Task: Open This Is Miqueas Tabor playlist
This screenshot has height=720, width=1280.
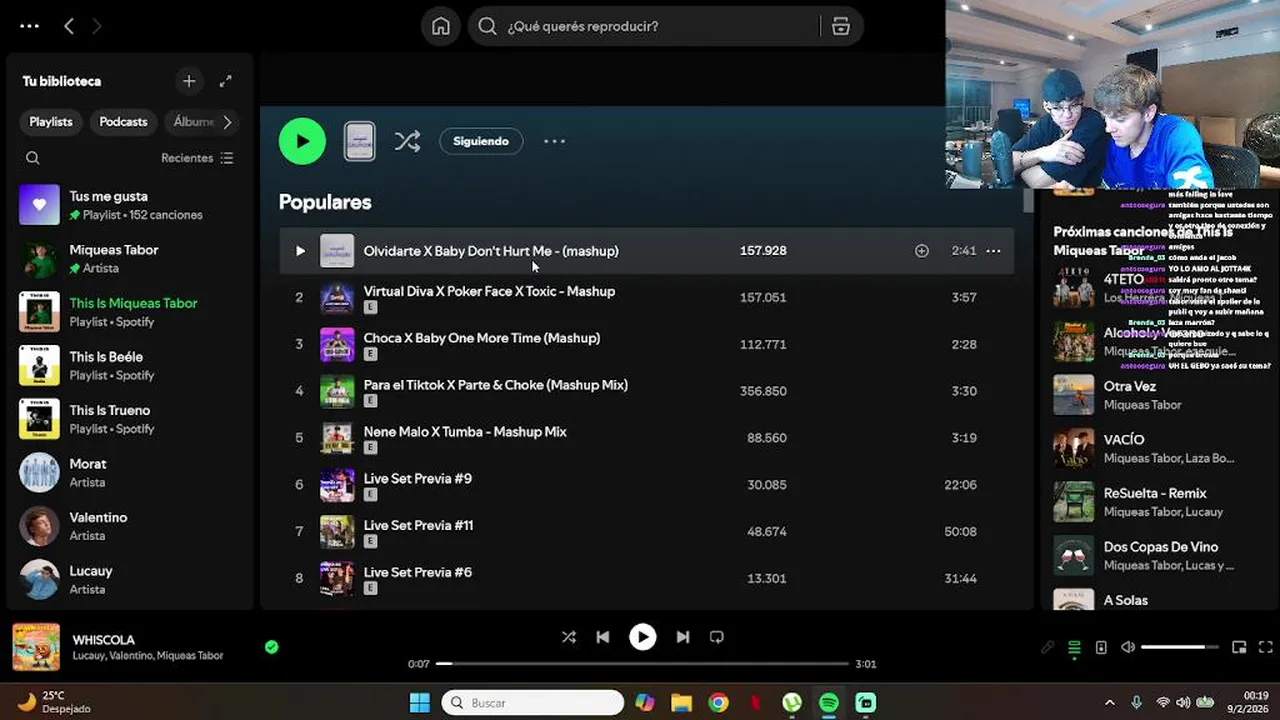Action: tap(130, 312)
